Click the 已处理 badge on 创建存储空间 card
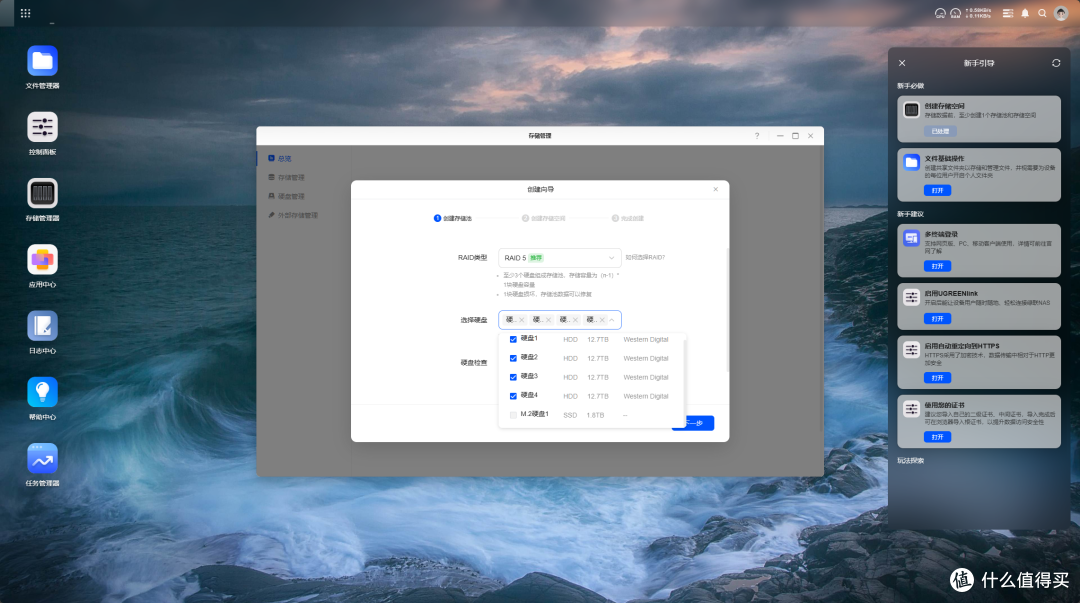The height and width of the screenshot is (603, 1080). (940, 131)
